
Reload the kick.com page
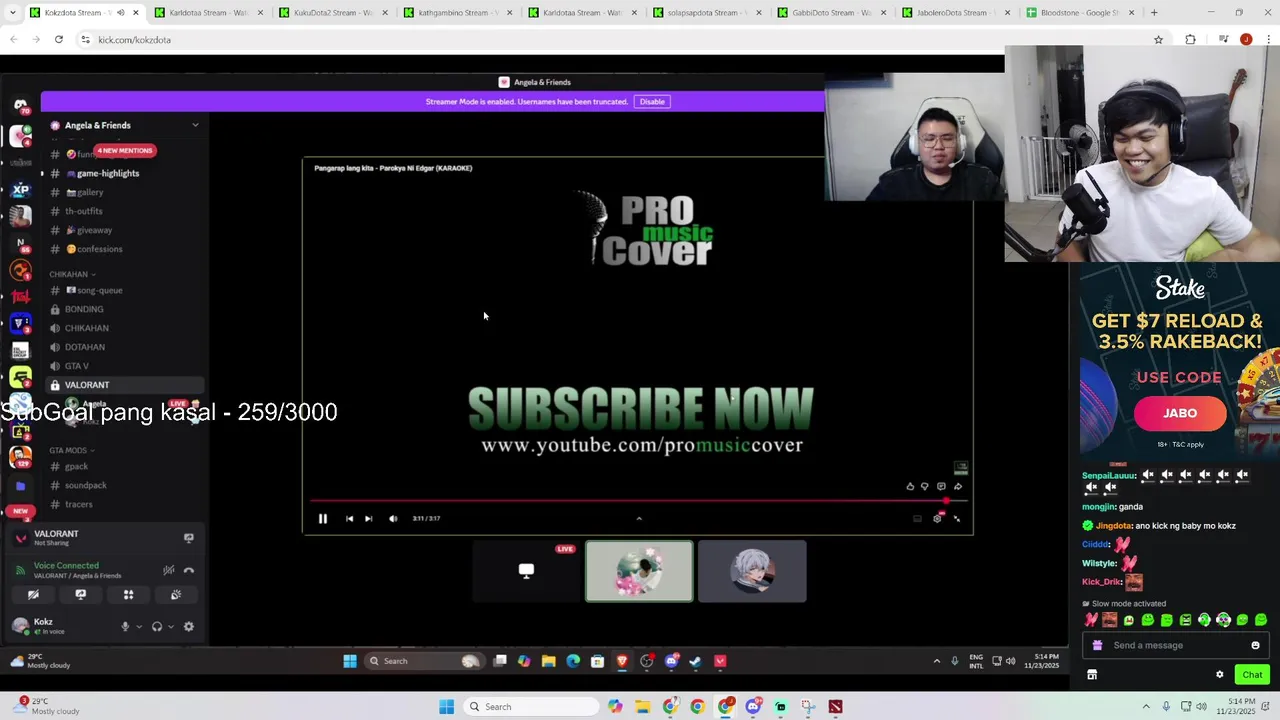59,39
